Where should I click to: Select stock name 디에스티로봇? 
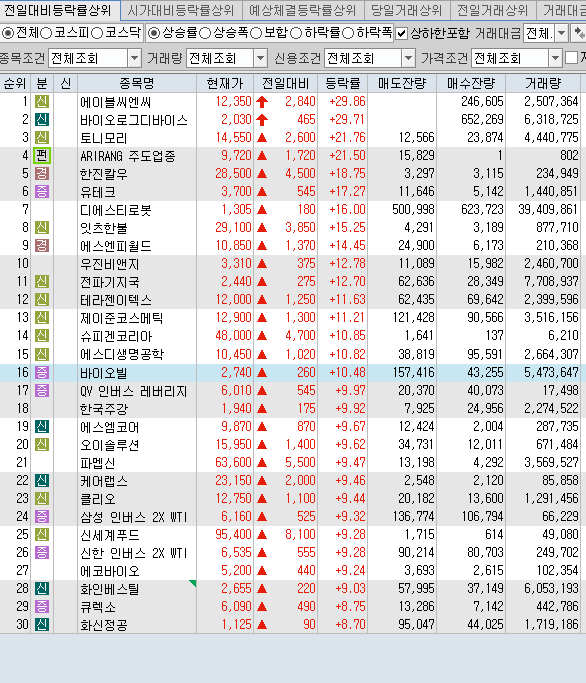(115, 210)
